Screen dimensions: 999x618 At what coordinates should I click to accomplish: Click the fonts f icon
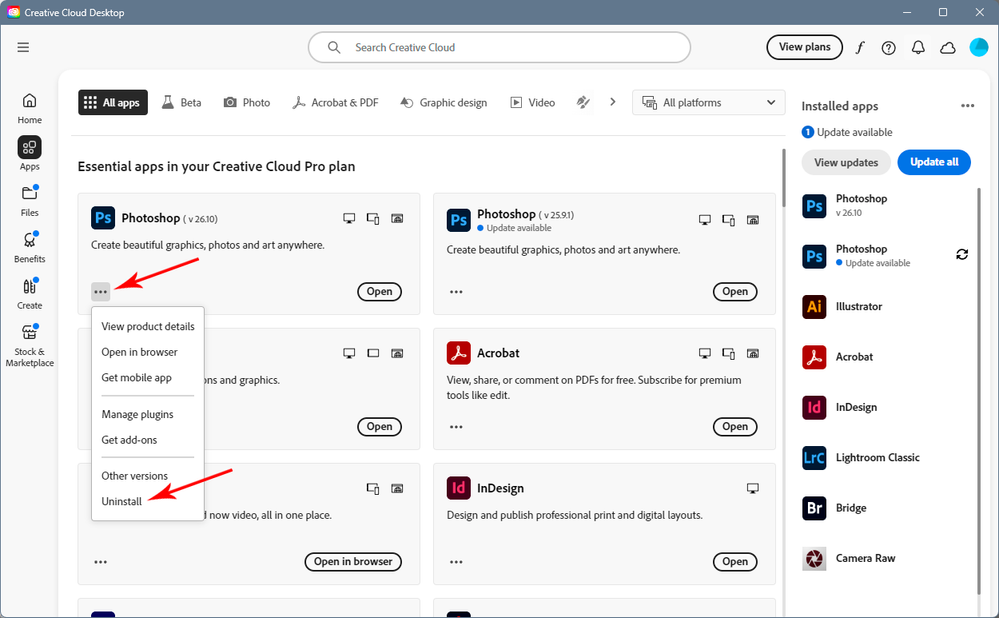point(859,47)
